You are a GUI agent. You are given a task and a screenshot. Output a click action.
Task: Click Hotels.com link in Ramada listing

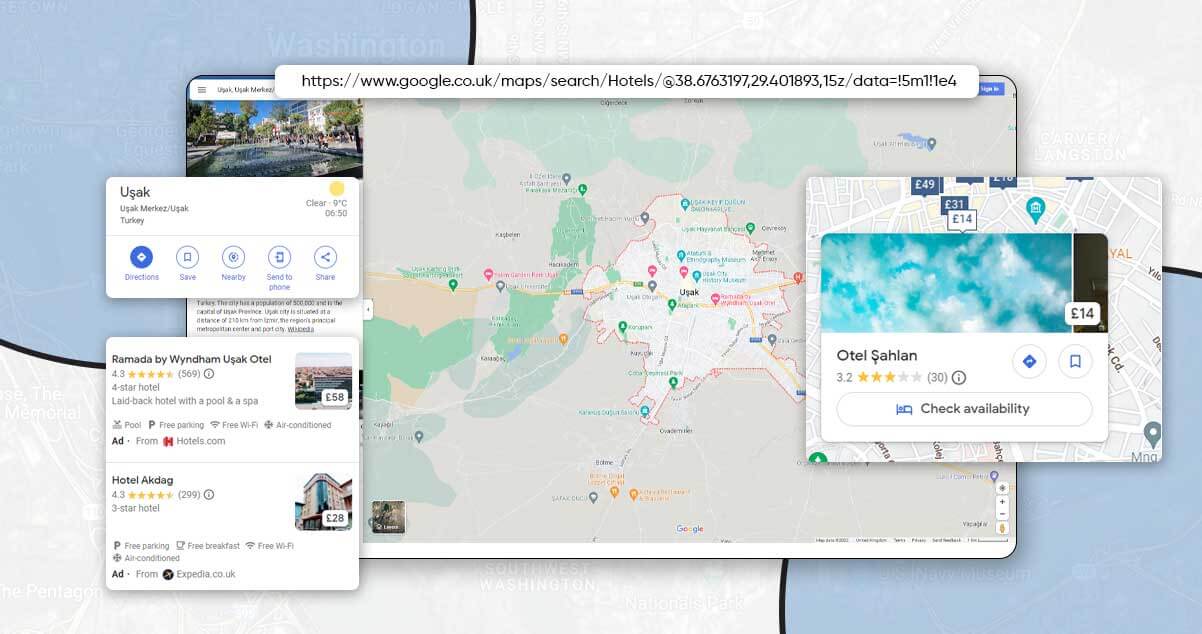(201, 441)
